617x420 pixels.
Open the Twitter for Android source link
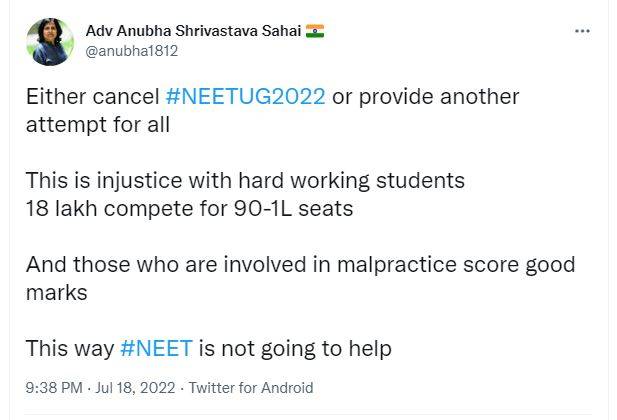251,388
